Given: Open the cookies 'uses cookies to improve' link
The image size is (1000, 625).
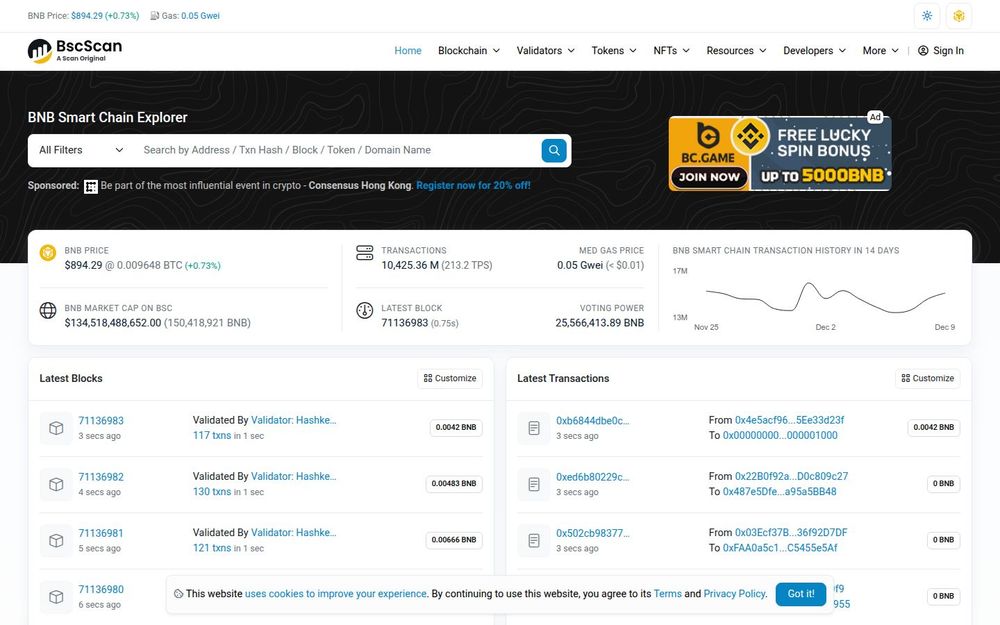Looking at the screenshot, I should [335, 594].
